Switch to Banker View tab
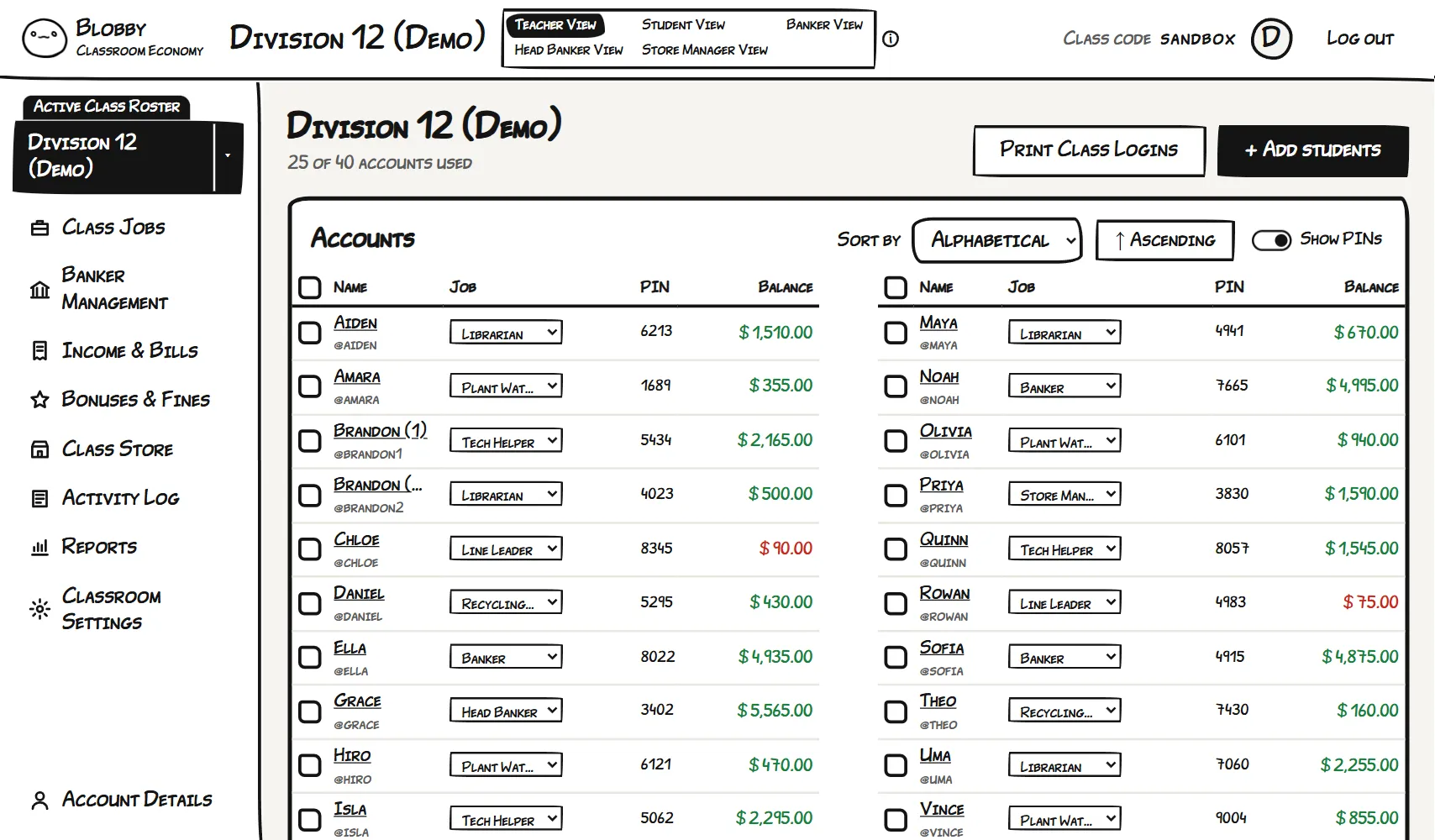The width and height of the screenshot is (1435, 840). click(x=824, y=25)
